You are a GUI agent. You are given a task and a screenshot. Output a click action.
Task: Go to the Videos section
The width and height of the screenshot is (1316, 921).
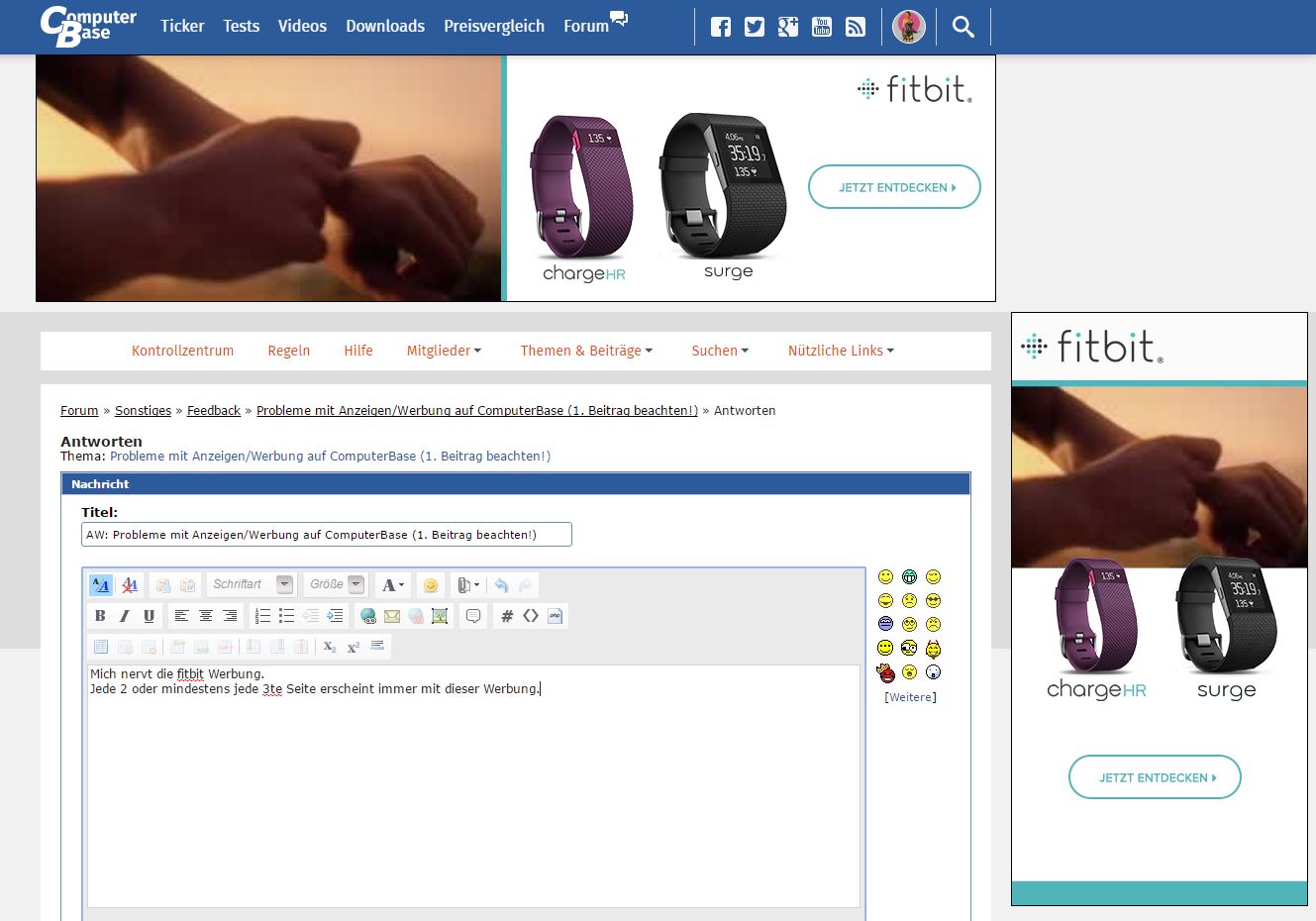coord(302,26)
